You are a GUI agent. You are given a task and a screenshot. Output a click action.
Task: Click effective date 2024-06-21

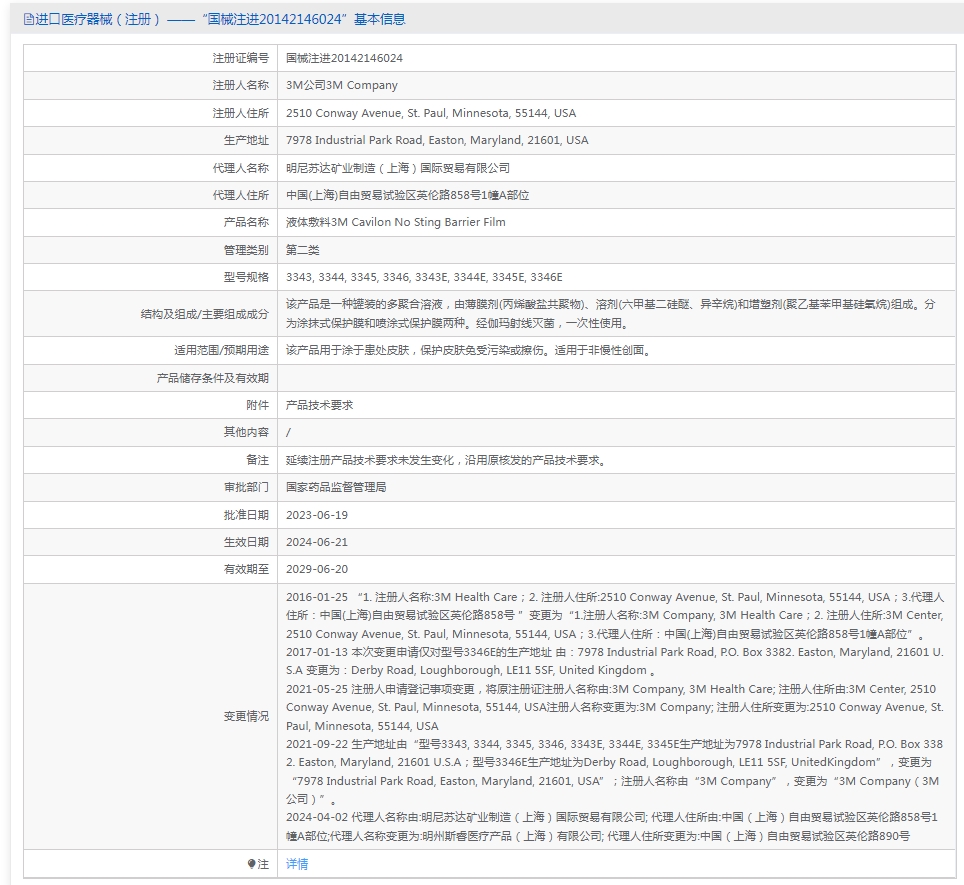pos(317,542)
